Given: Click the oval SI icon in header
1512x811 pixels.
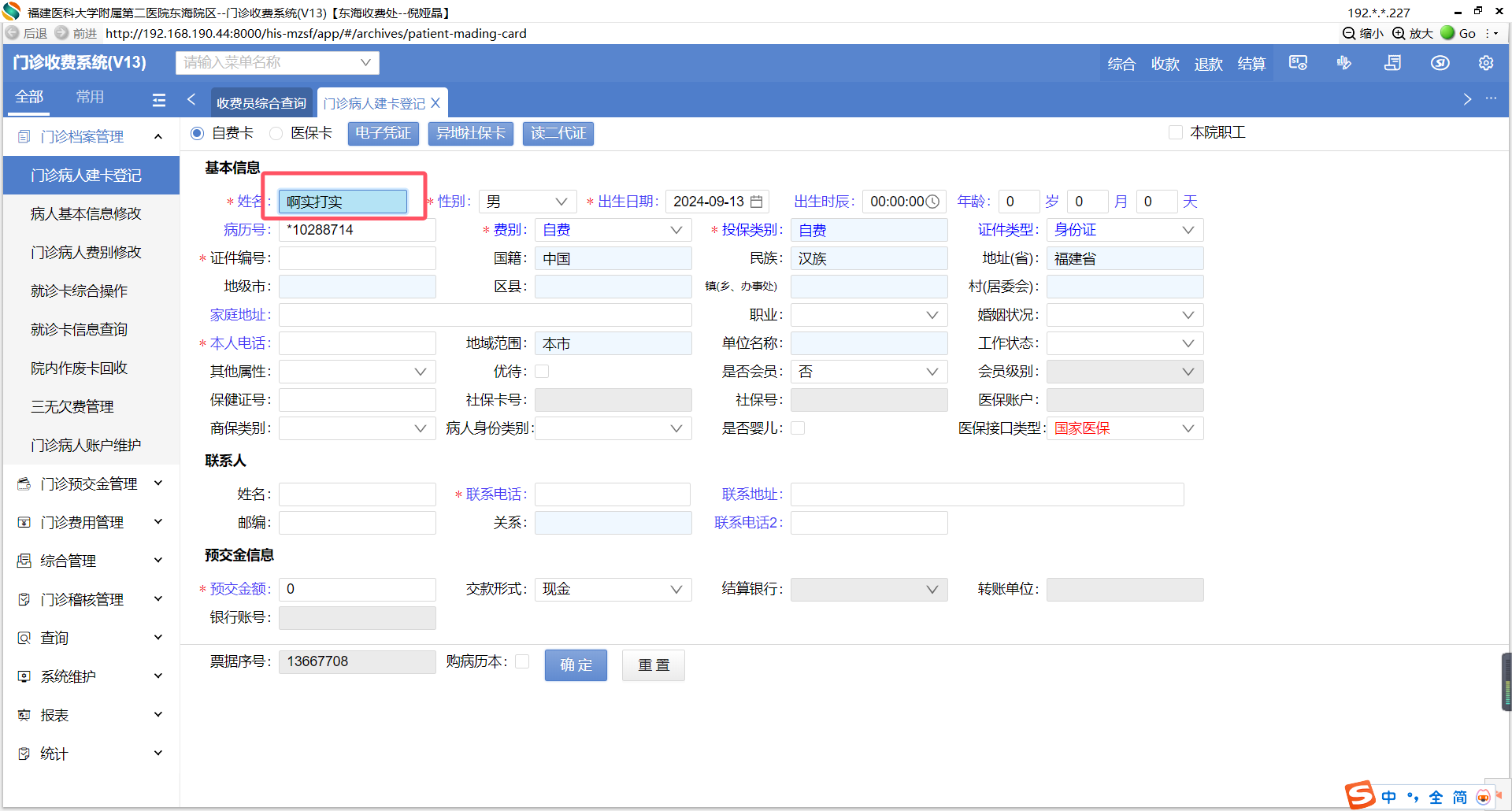Looking at the screenshot, I should pyautogui.click(x=1440, y=63).
